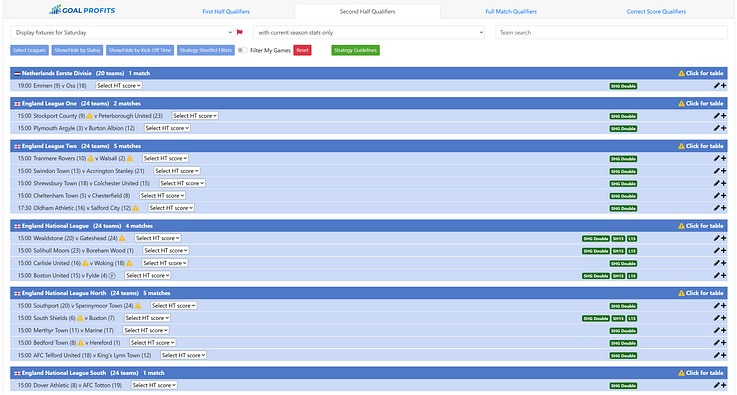Click the plus icon for Emmen v Oss row
This screenshot has width=737, height=395.
point(723,86)
